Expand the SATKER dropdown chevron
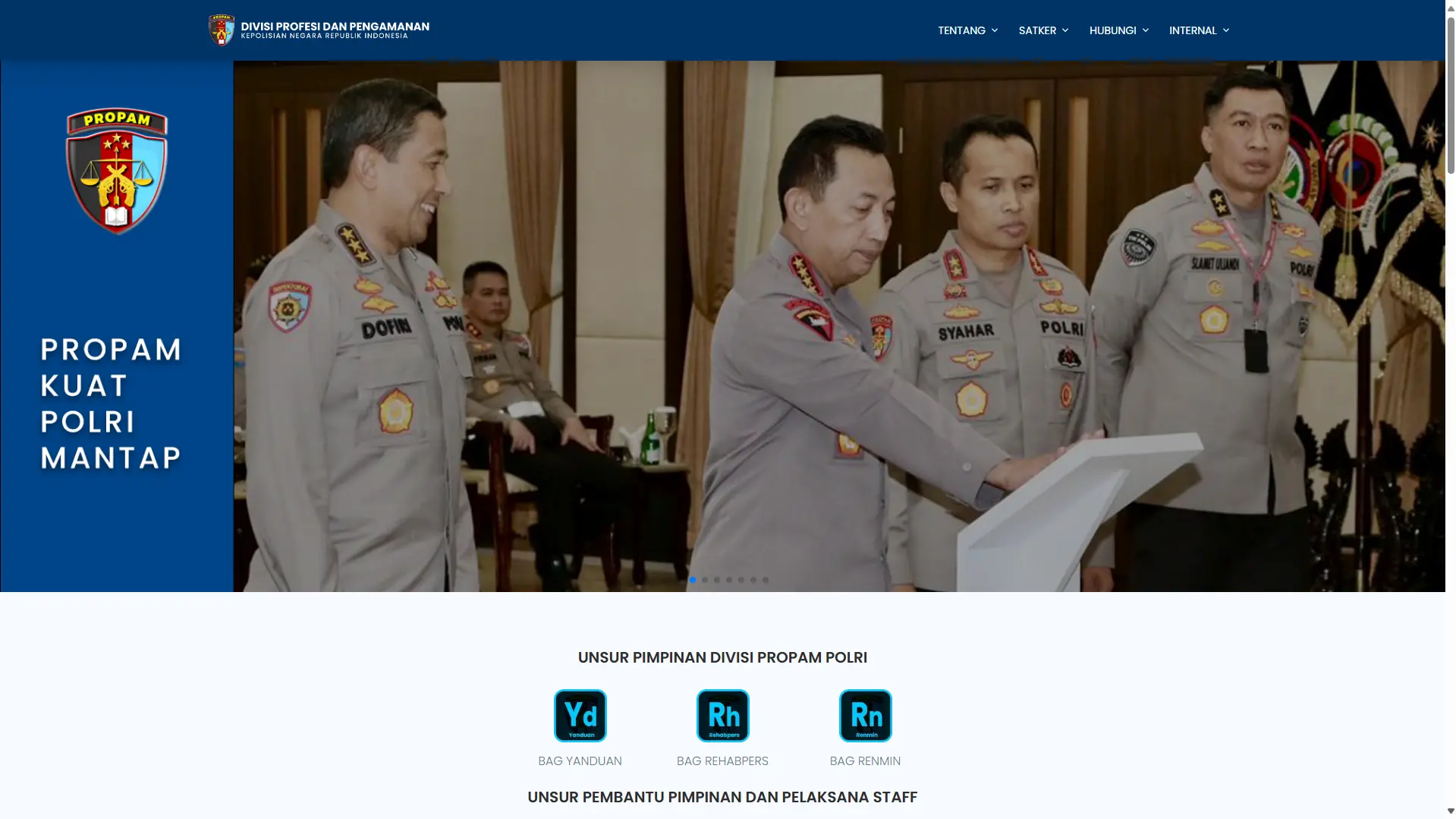This screenshot has width=1456, height=819. (x=1065, y=30)
